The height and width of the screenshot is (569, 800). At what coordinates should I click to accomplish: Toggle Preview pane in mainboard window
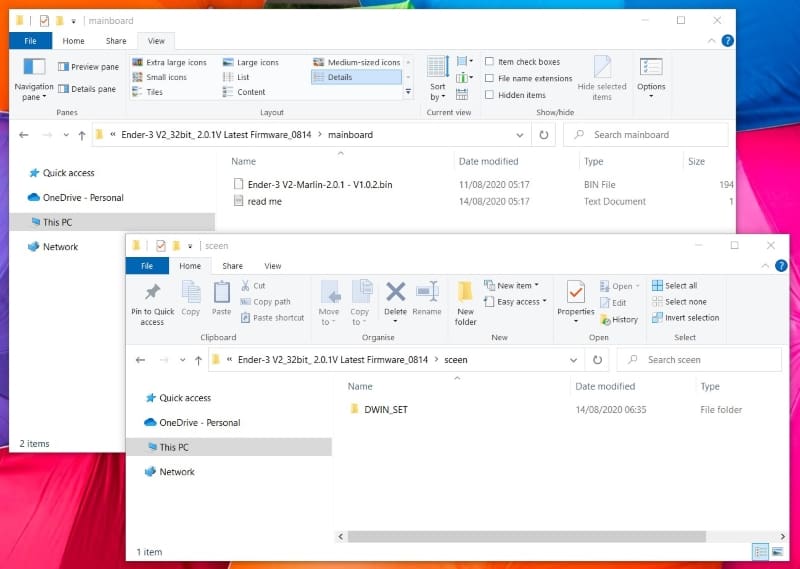[x=88, y=67]
